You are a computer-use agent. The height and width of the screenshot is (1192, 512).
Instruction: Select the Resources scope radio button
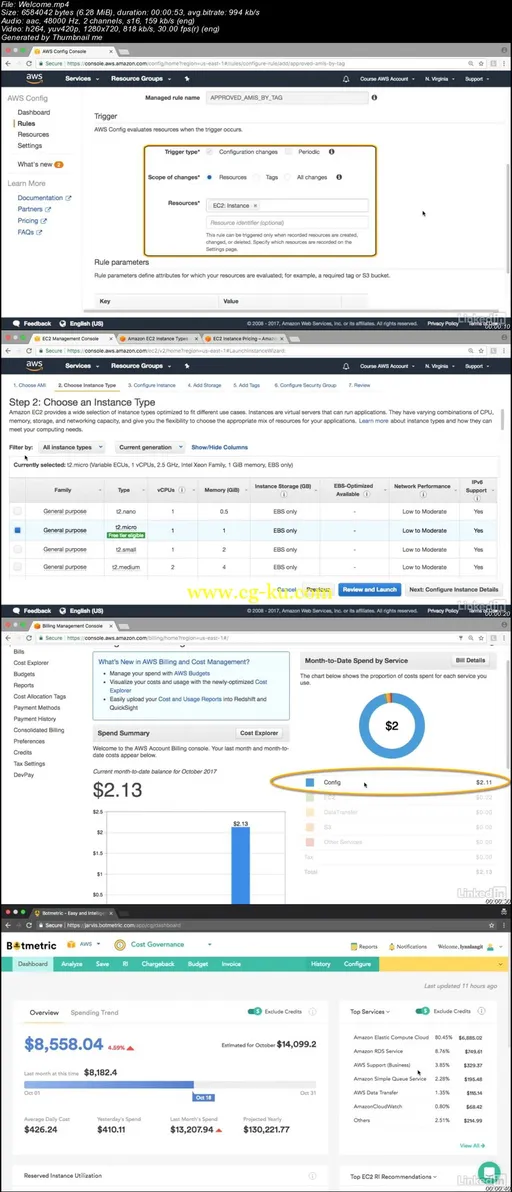(210, 177)
